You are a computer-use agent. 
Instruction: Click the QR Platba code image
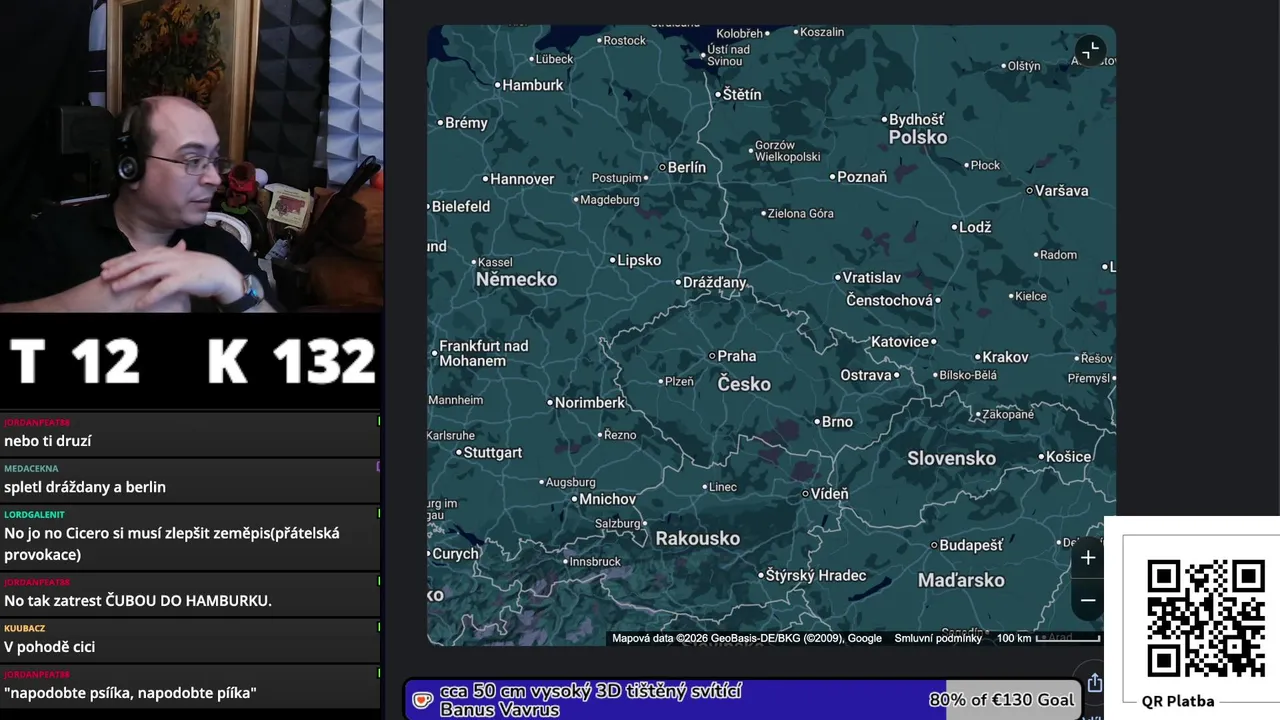point(1205,618)
